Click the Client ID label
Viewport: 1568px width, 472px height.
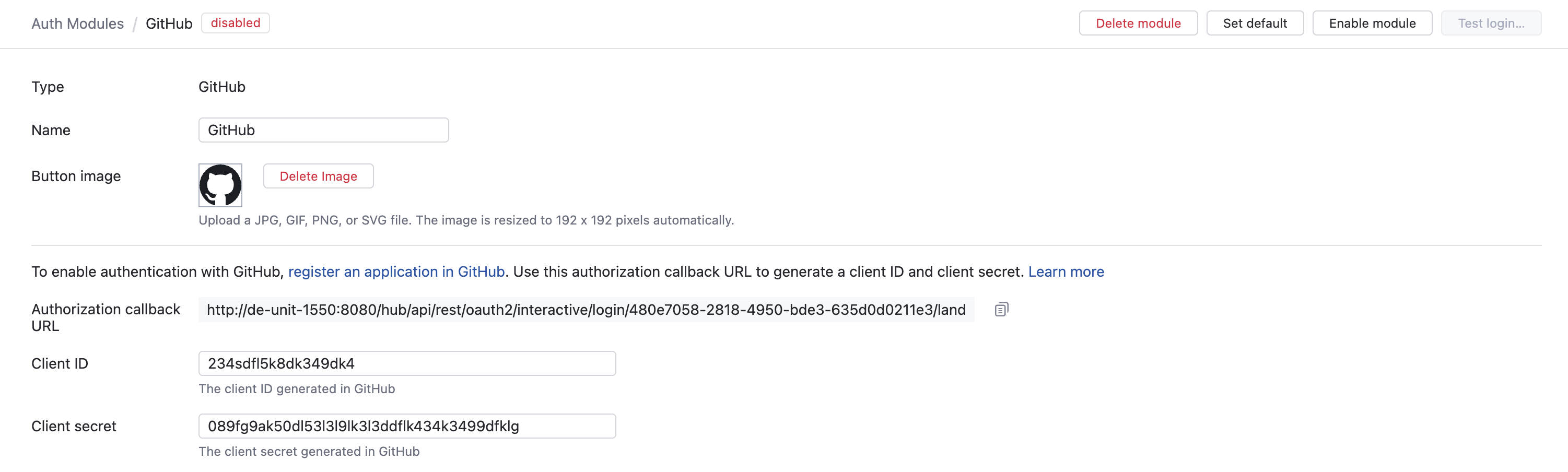(x=60, y=364)
